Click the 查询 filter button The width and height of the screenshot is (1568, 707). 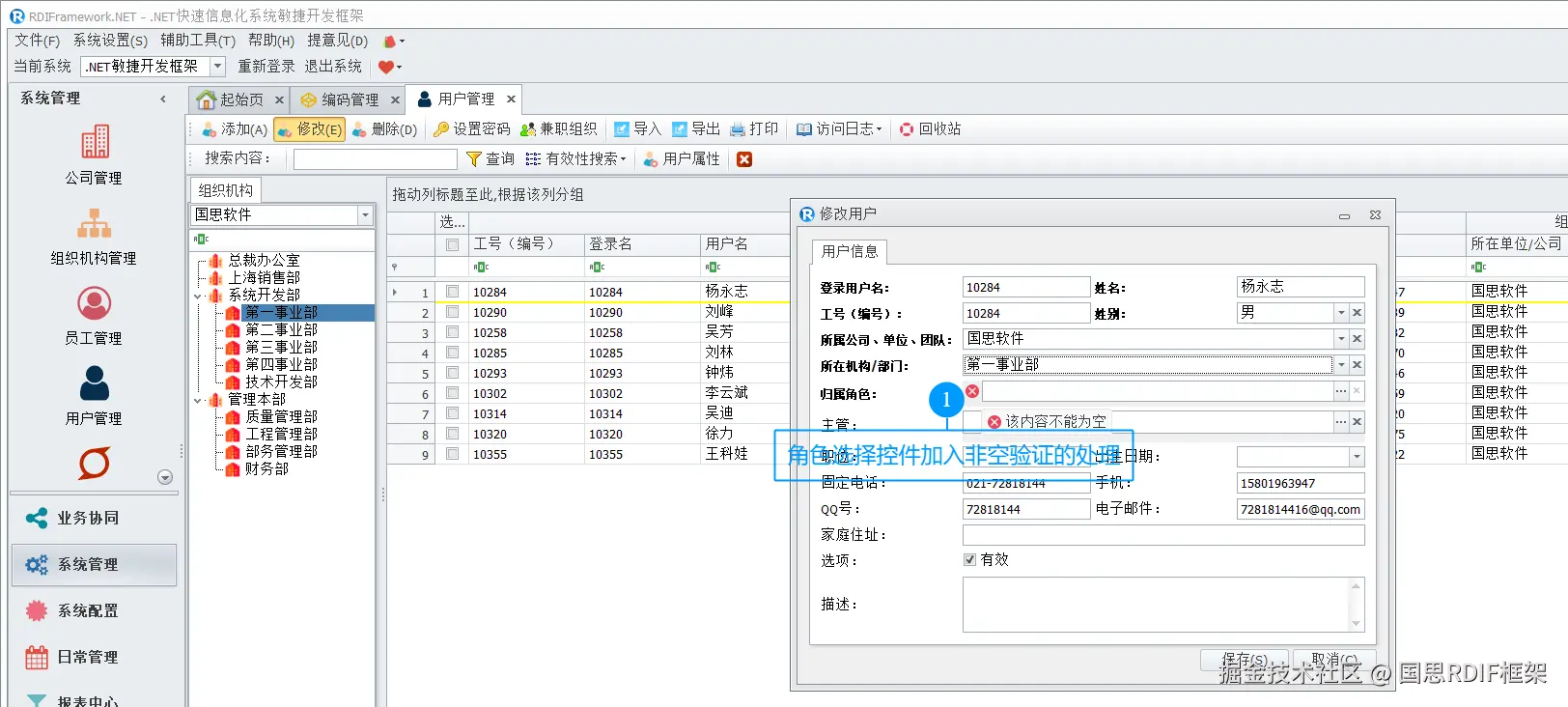pos(490,159)
